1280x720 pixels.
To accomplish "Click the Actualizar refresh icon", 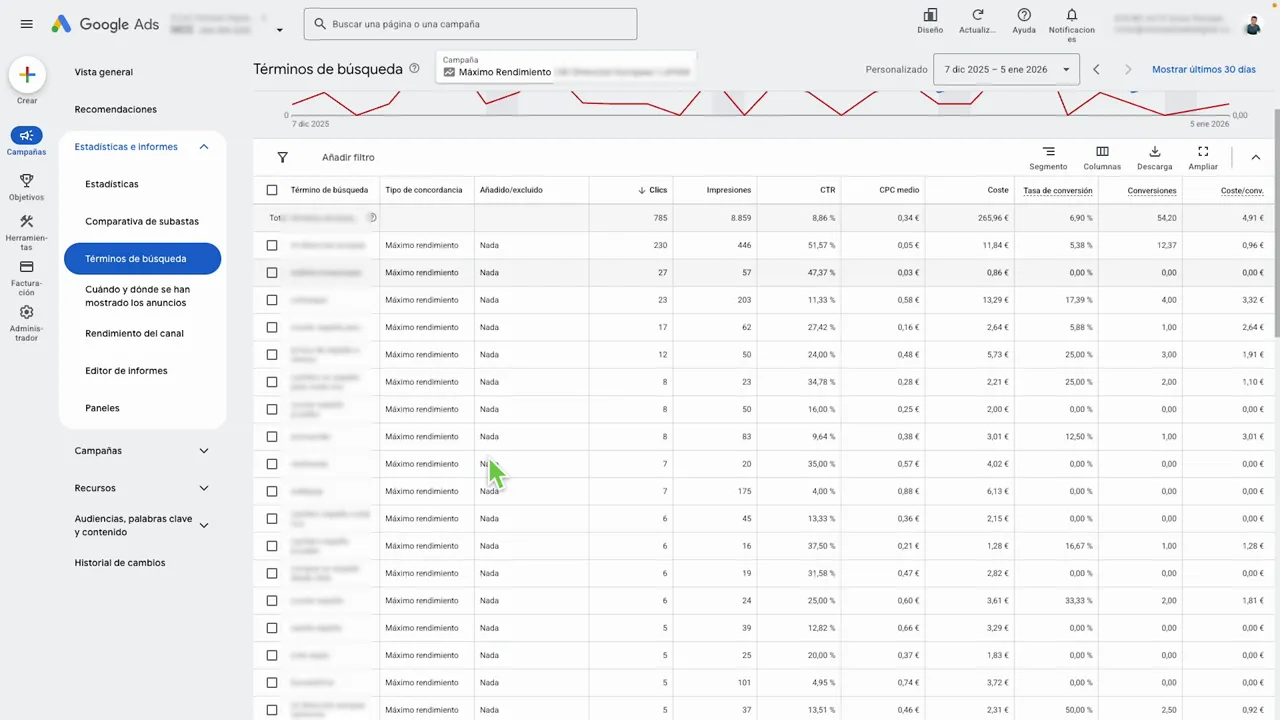I will 977,15.
